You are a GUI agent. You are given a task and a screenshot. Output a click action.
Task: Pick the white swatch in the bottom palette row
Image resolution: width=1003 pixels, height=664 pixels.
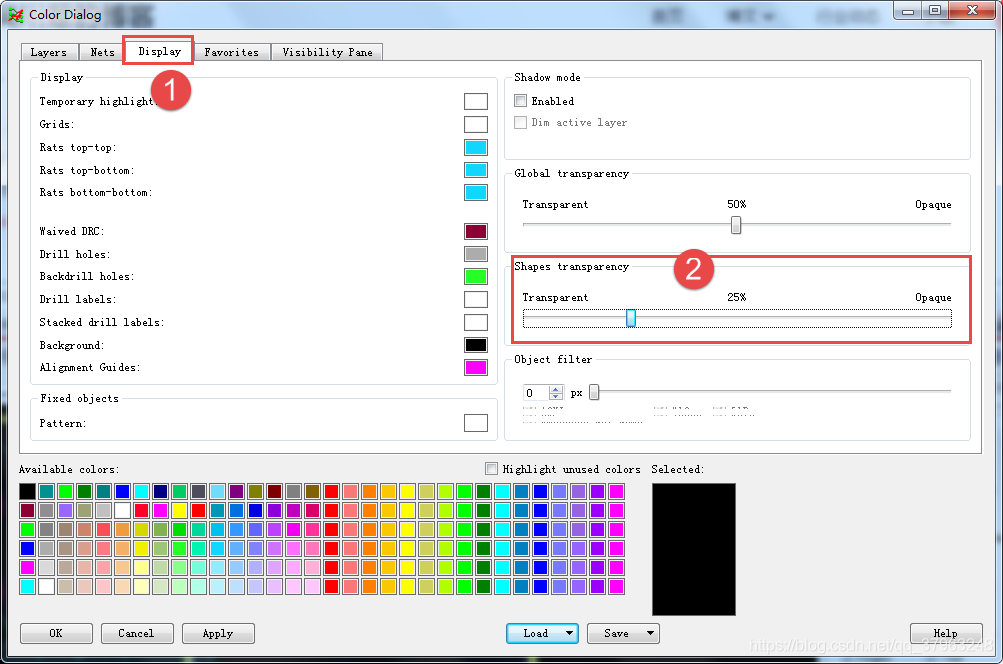click(46, 586)
